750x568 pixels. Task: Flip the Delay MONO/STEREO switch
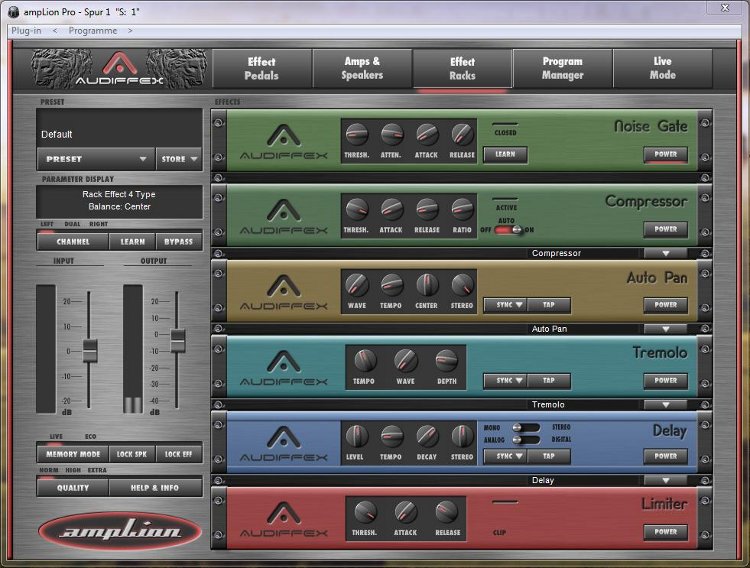tap(526, 427)
